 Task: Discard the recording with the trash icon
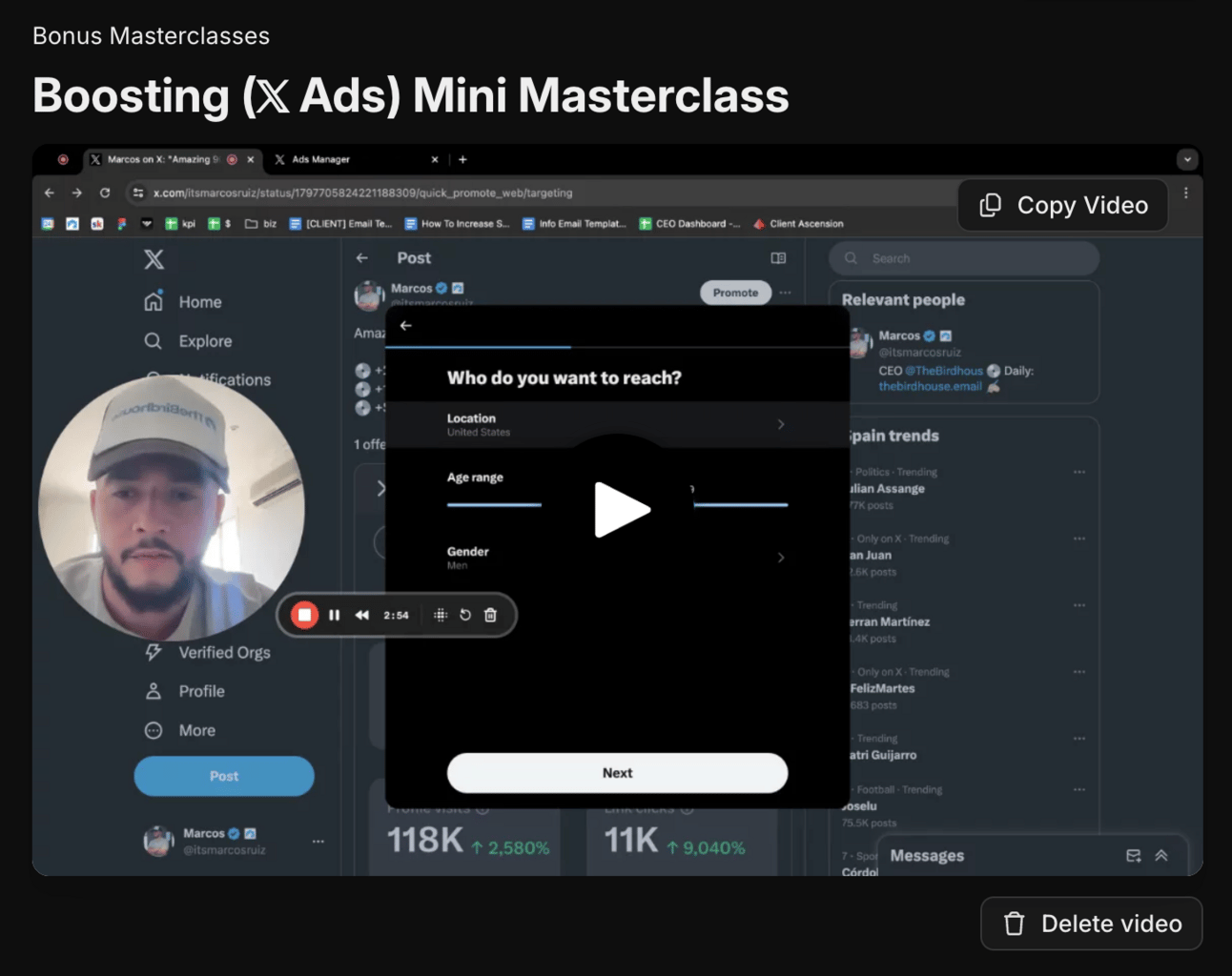tap(490, 615)
